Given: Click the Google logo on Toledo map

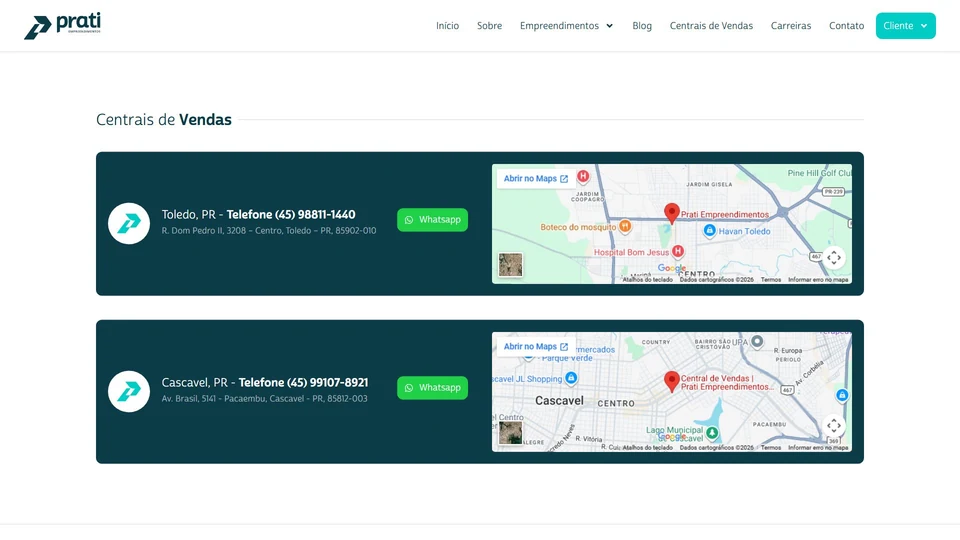Looking at the screenshot, I should coord(672,268).
